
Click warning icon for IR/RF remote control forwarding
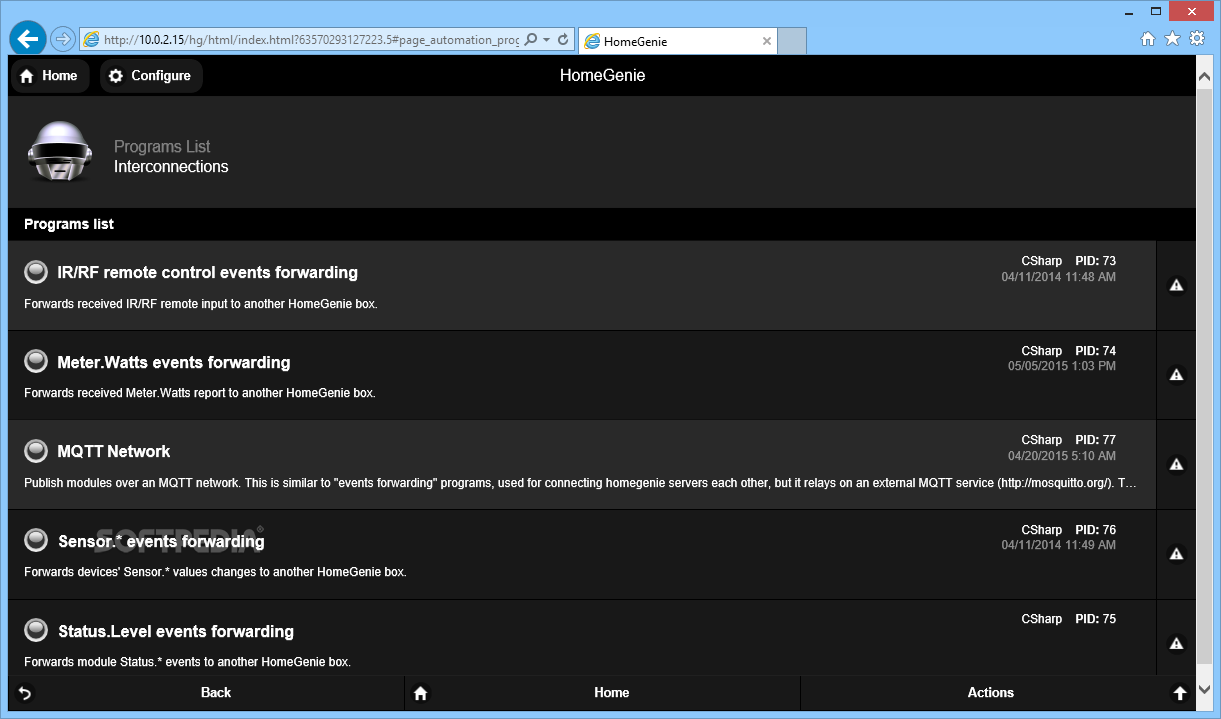point(1176,285)
